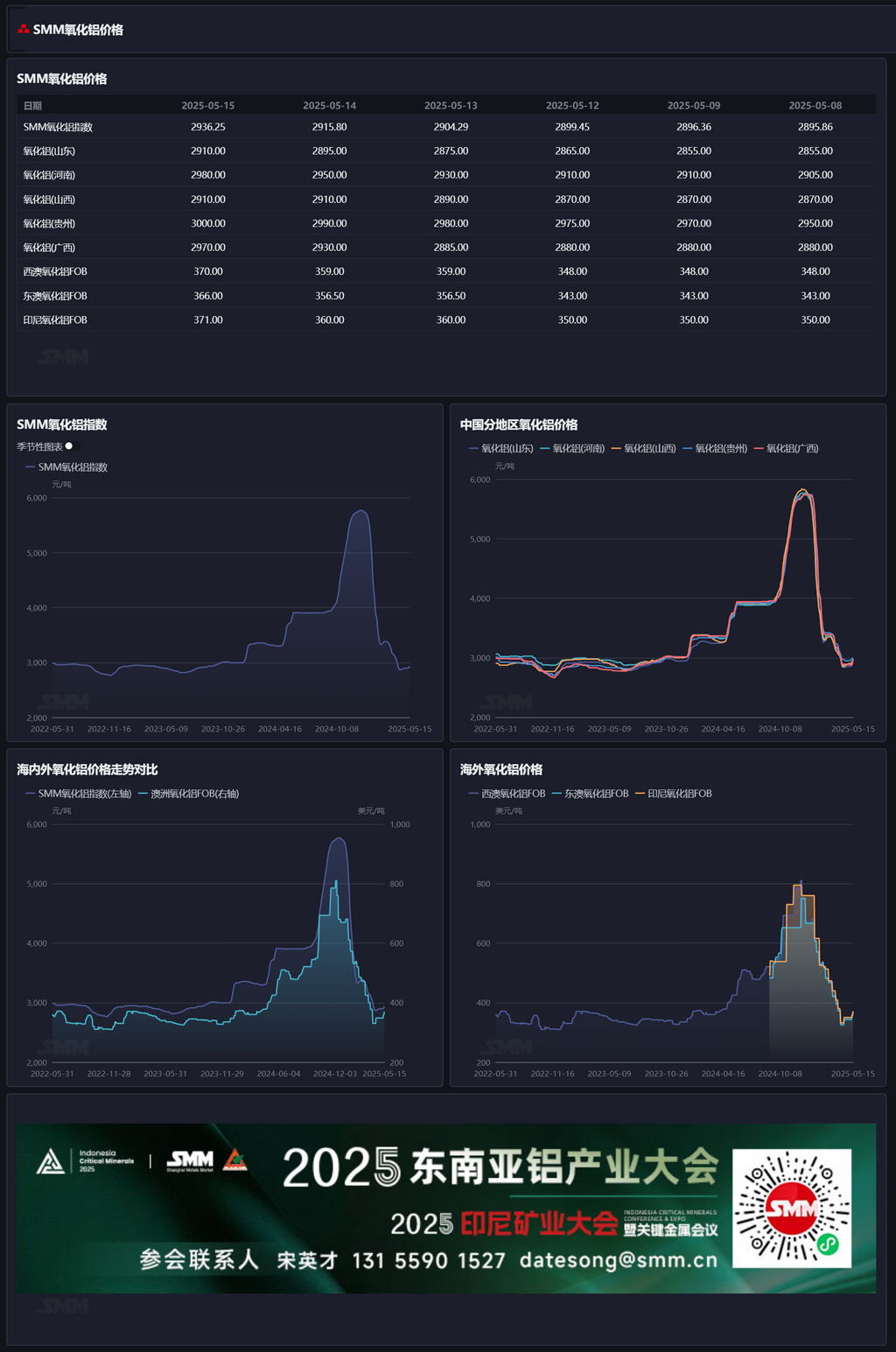
Task: Toggle SMM氧化铝指数 legend in index chart
Action: pyautogui.click(x=66, y=467)
